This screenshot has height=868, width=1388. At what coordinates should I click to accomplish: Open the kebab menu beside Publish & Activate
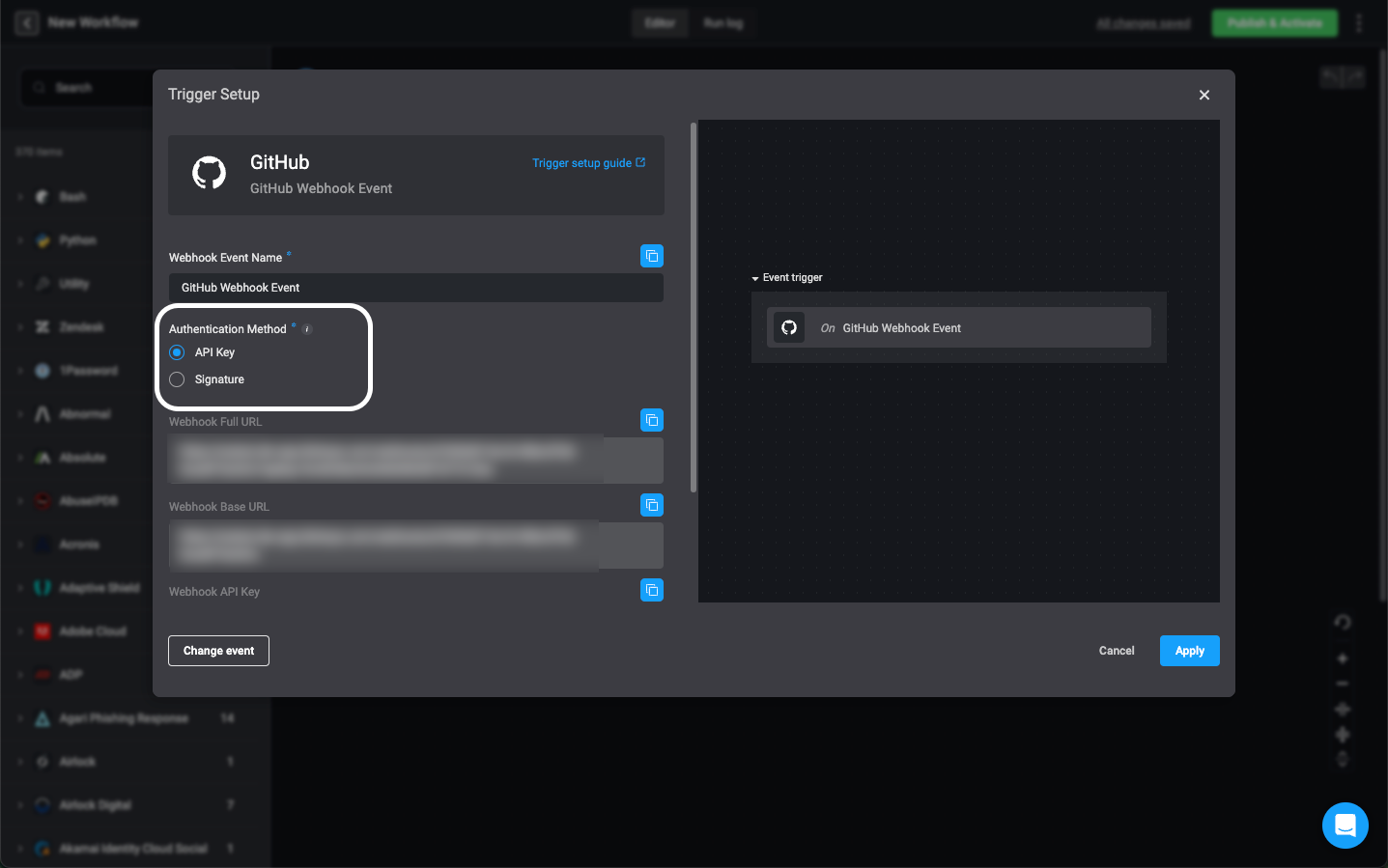1359,23
